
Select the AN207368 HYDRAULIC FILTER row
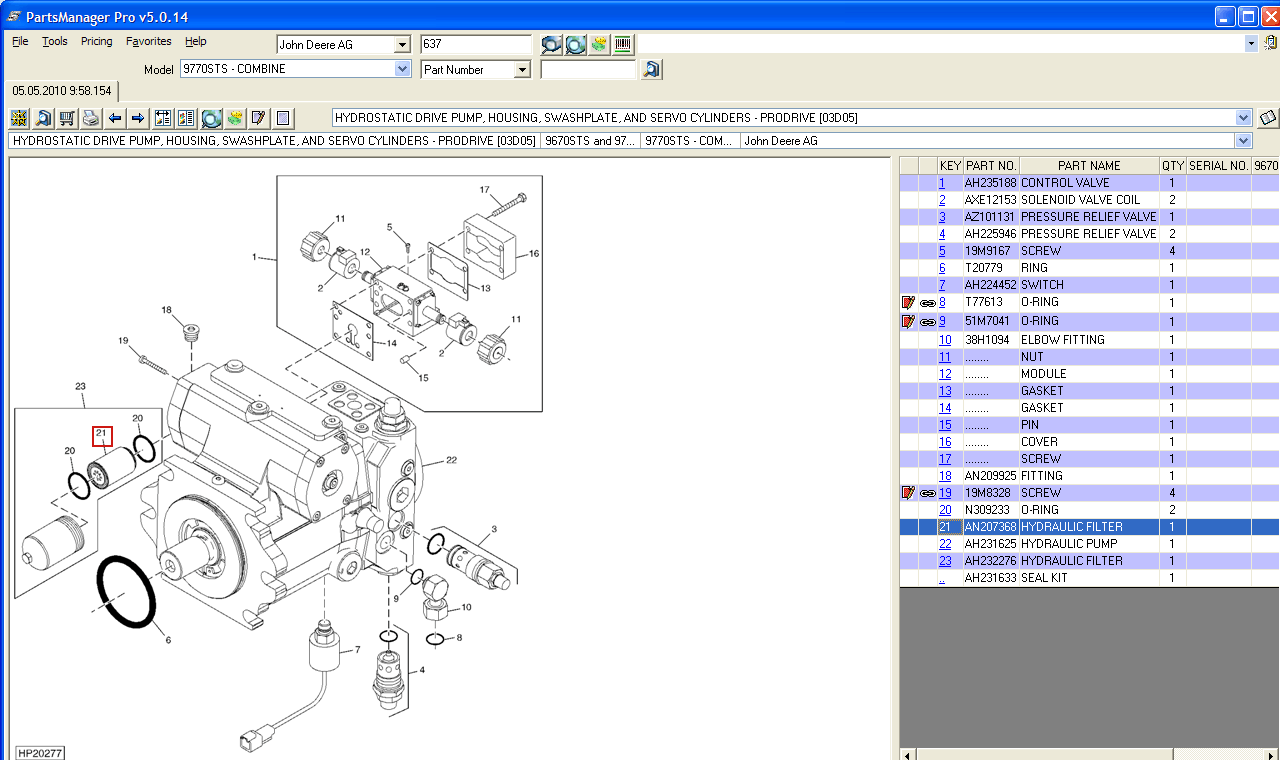coord(1090,527)
